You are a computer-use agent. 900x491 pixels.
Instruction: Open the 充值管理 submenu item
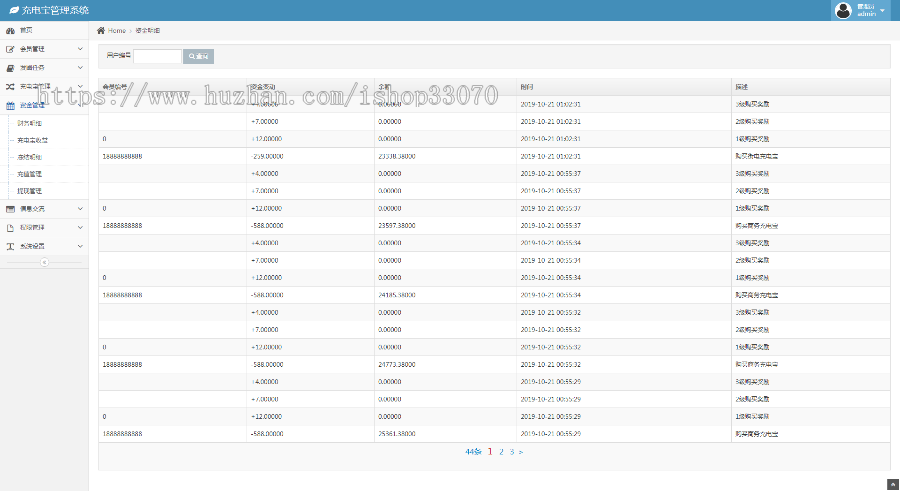(29, 174)
